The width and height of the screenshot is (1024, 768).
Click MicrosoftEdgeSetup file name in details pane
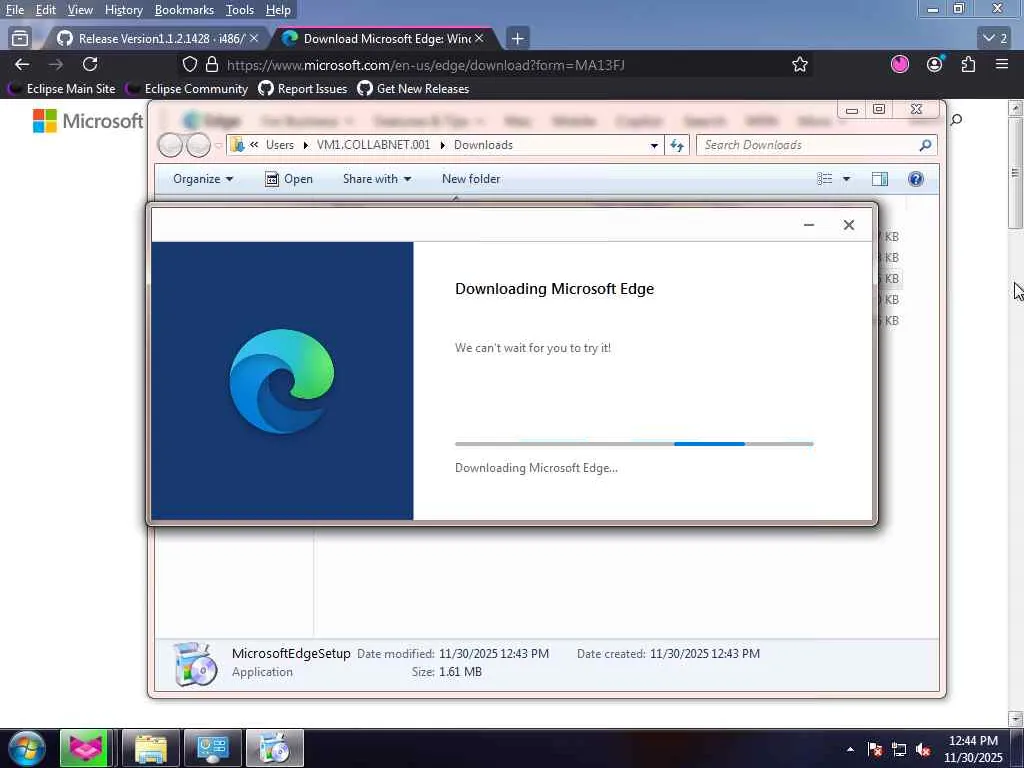tap(291, 653)
